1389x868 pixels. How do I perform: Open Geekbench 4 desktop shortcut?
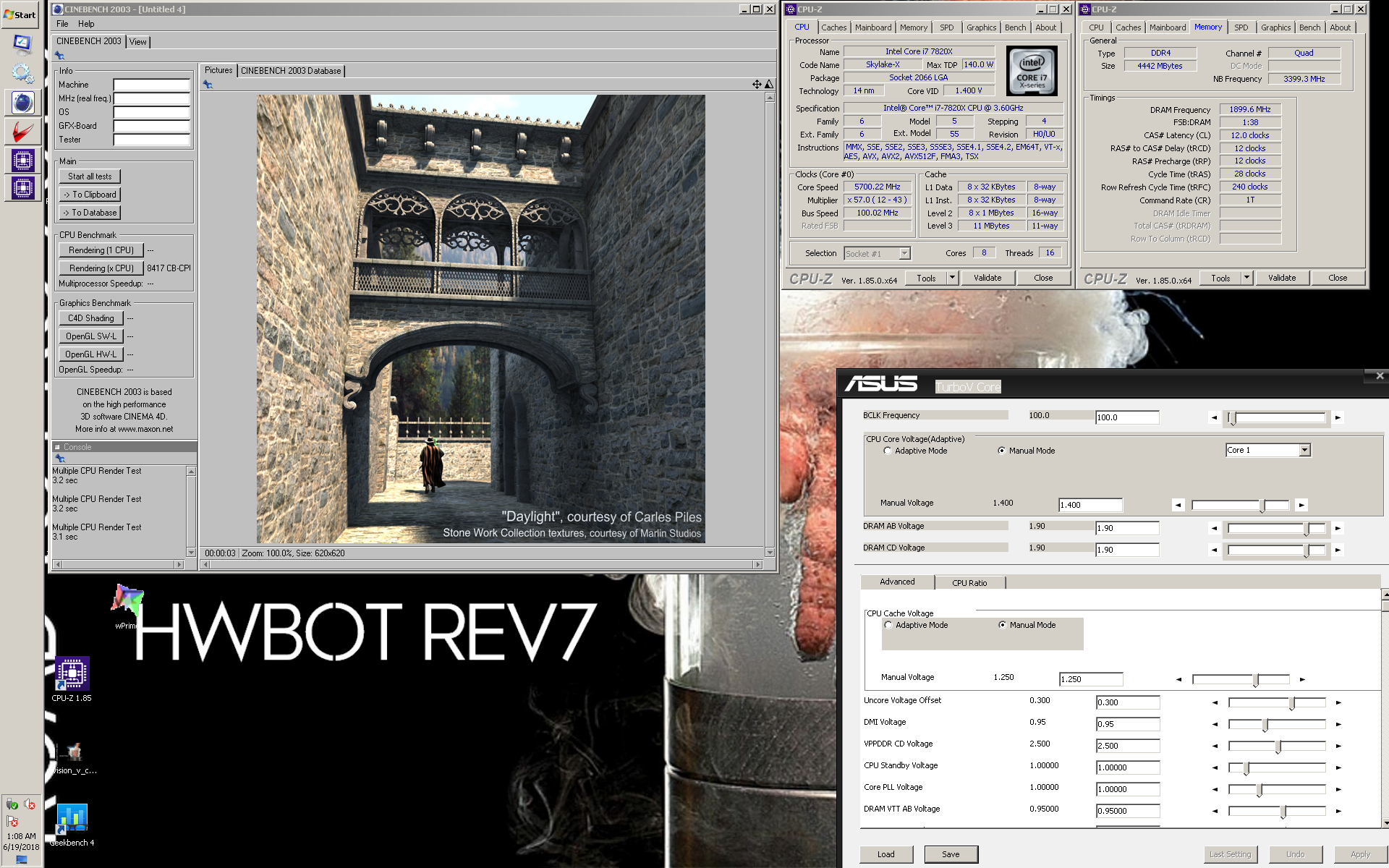[72, 825]
